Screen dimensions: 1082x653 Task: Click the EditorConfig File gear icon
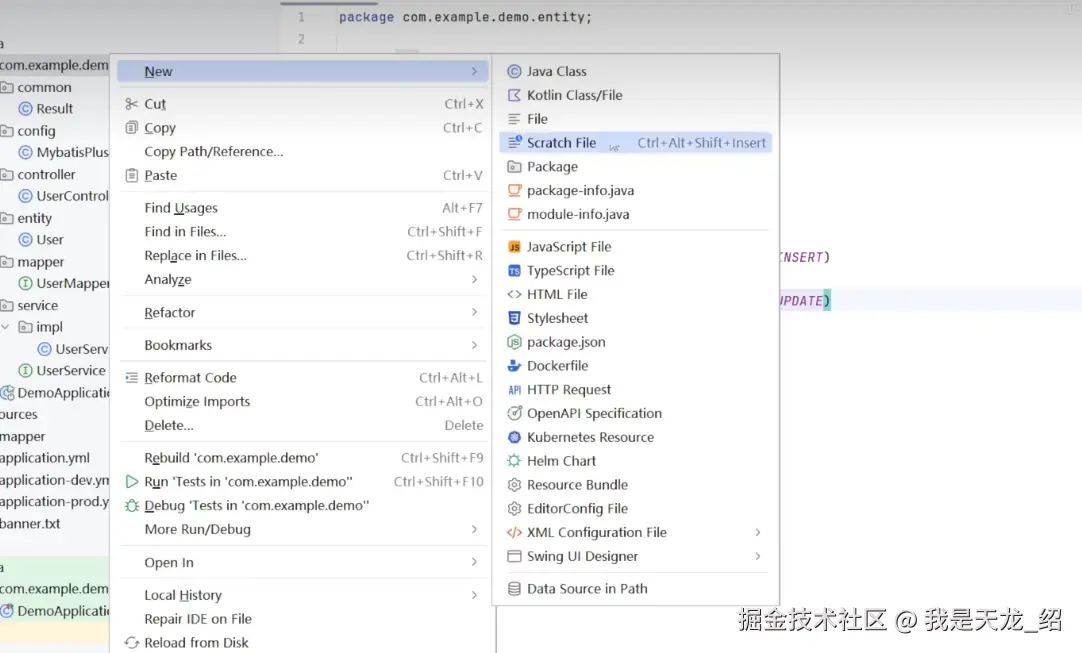pyautogui.click(x=514, y=509)
